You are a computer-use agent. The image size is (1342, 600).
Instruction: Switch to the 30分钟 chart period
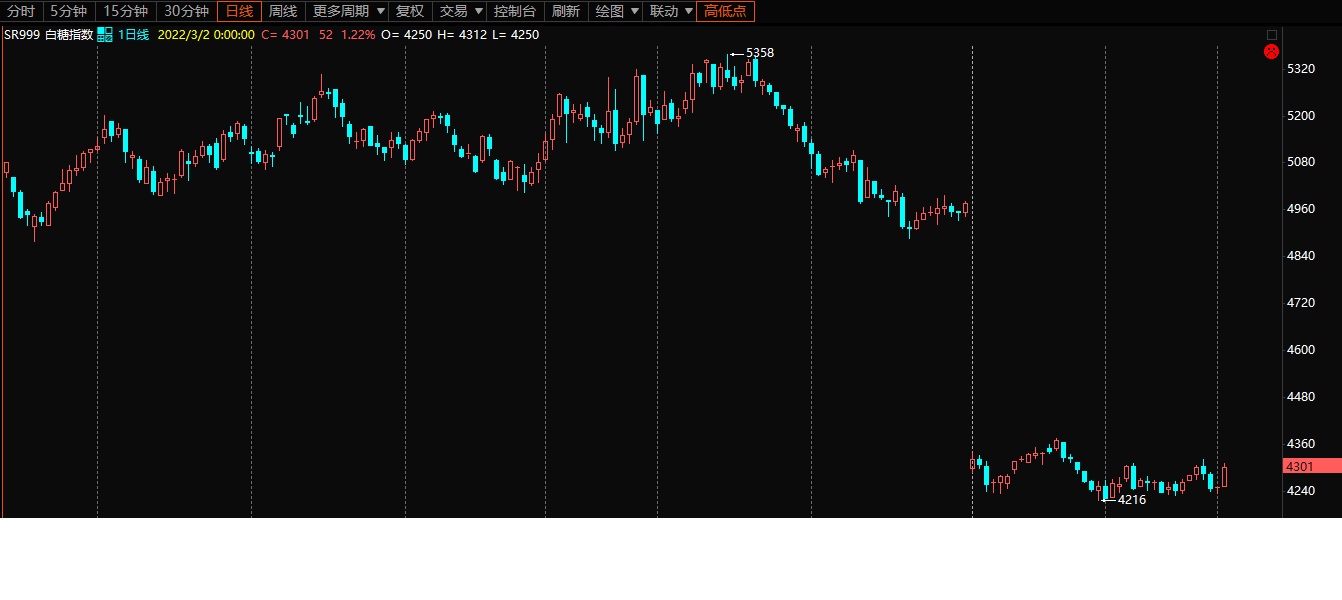coord(187,12)
